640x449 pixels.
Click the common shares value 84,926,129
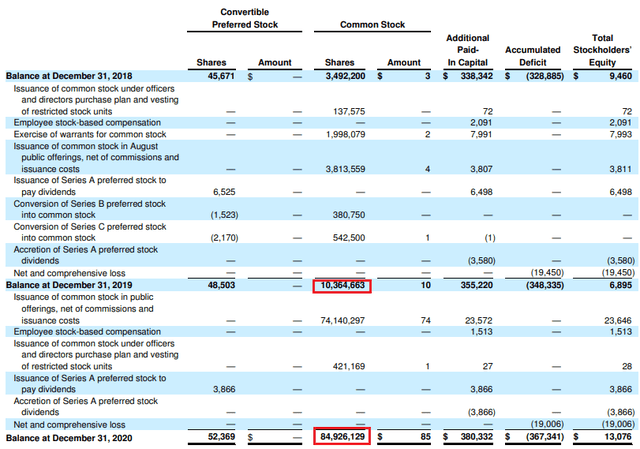[342, 437]
